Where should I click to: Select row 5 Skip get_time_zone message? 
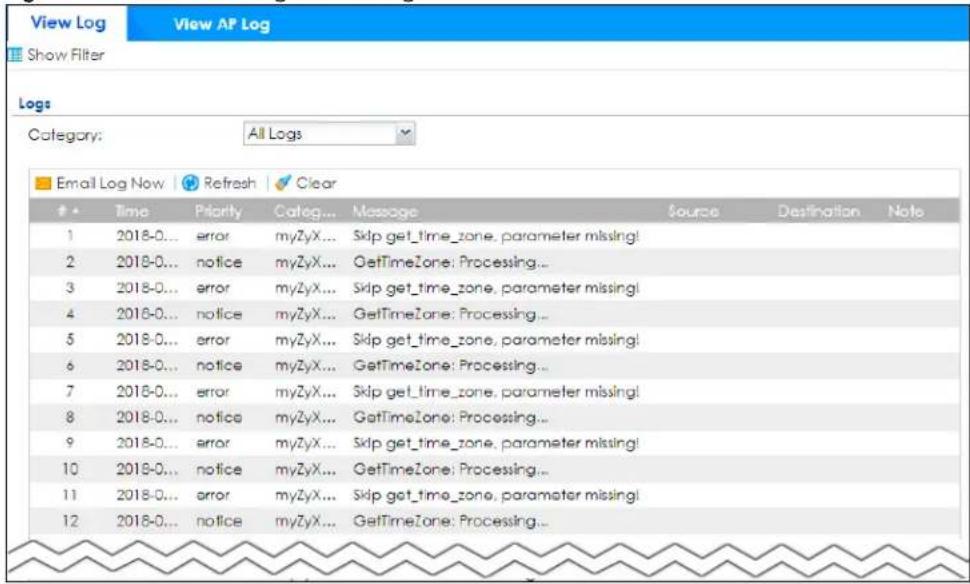click(496, 340)
